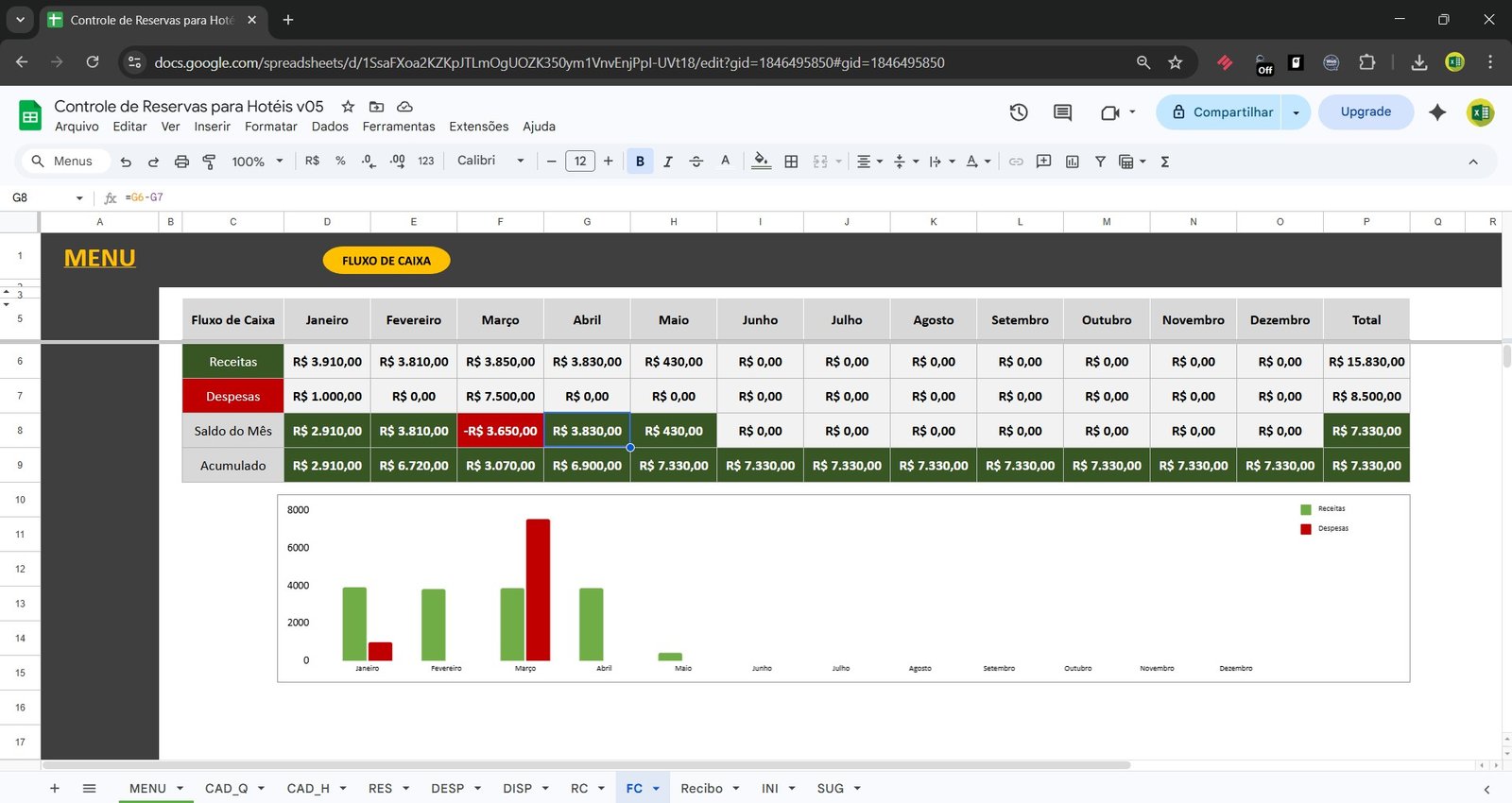Image resolution: width=1512 pixels, height=803 pixels.
Task: Open the functions sigma icon
Action: [1164, 162]
